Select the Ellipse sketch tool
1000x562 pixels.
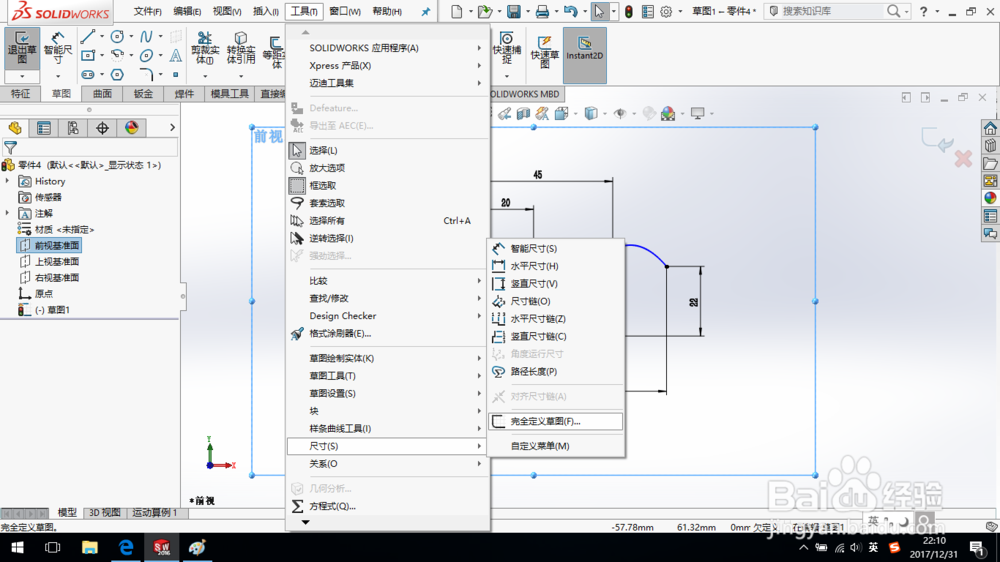click(147, 56)
